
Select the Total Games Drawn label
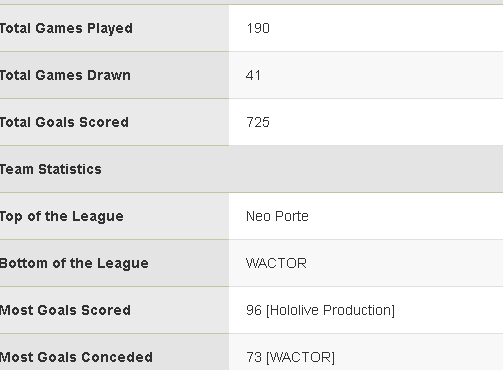65,75
